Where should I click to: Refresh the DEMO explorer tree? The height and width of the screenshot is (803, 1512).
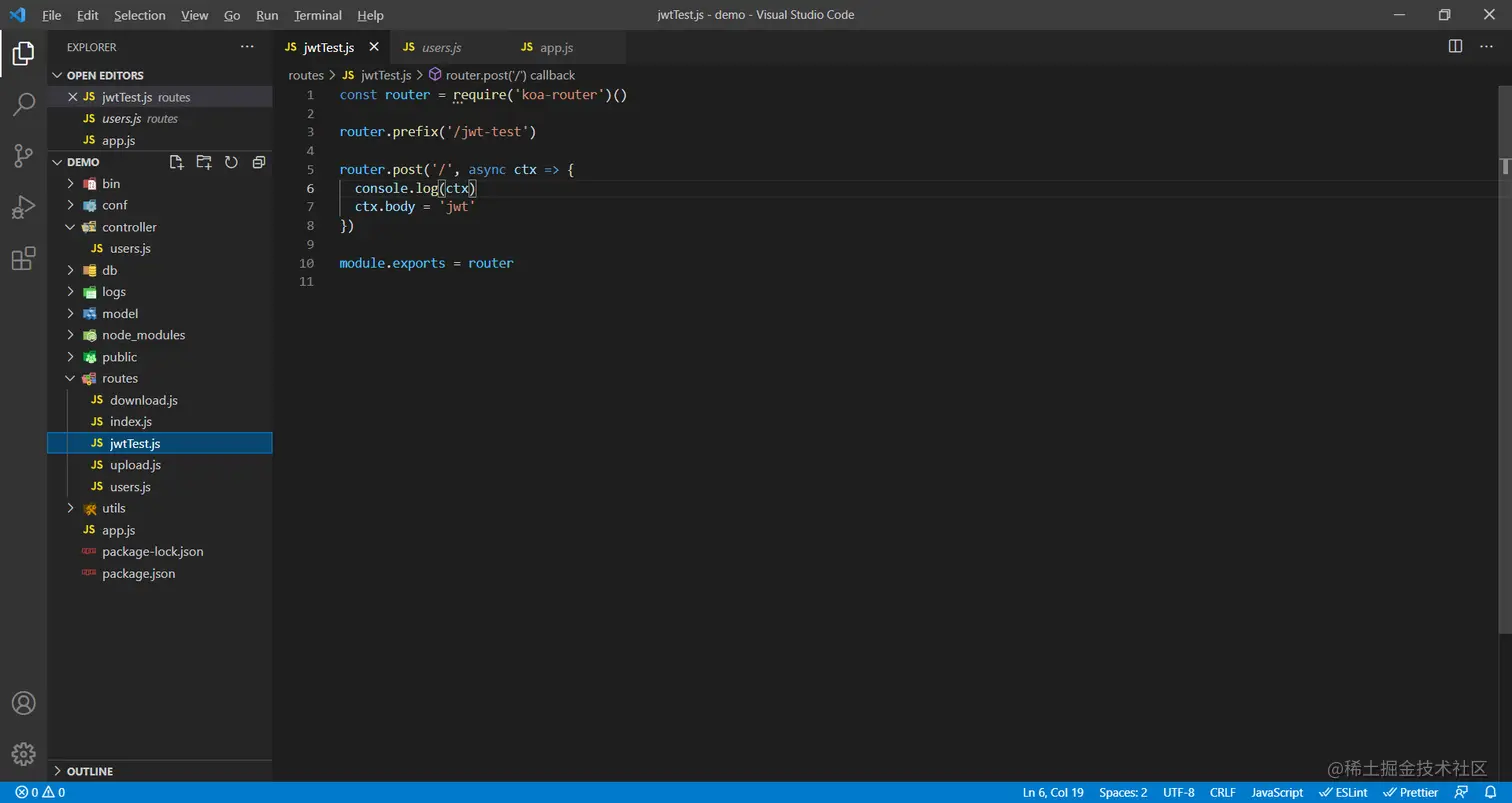[x=231, y=162]
